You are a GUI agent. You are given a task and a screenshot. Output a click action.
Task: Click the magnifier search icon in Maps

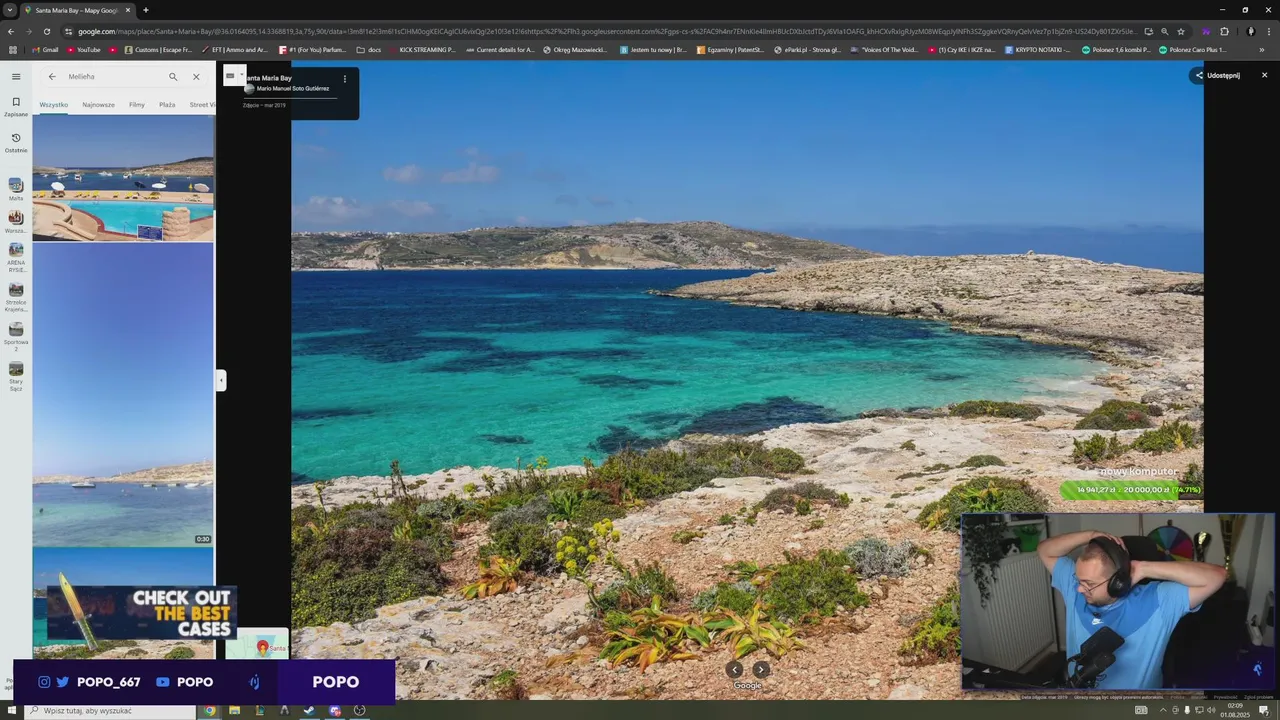click(x=173, y=76)
